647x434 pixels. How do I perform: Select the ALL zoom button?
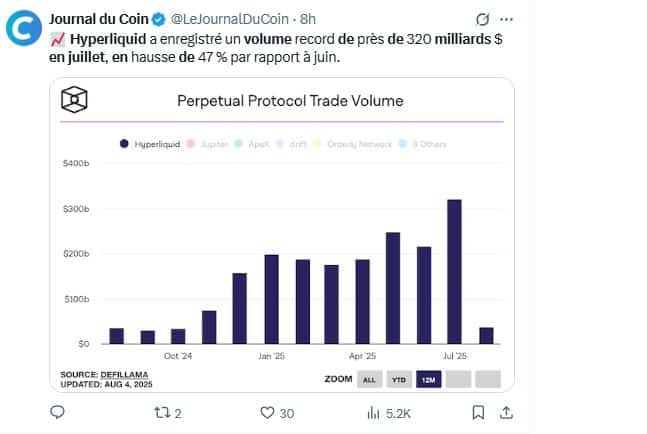click(x=369, y=380)
